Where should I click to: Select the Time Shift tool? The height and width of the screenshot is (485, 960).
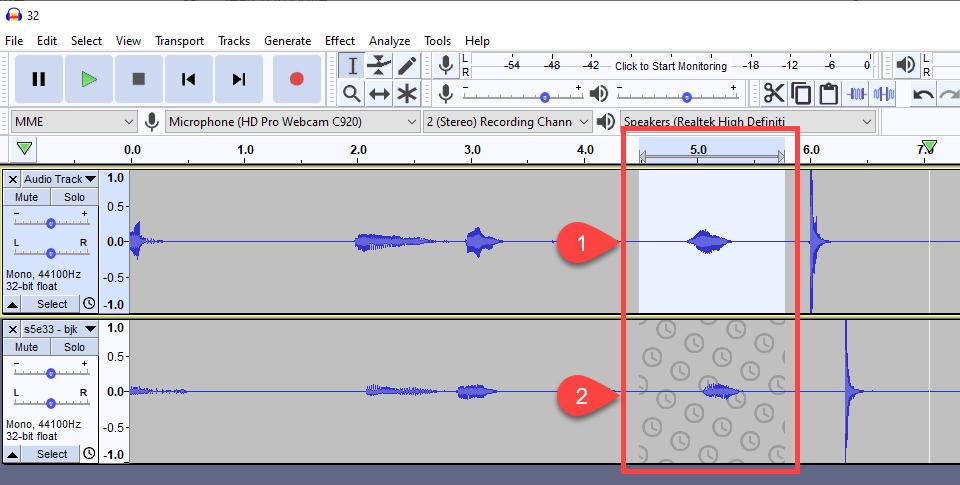point(379,94)
